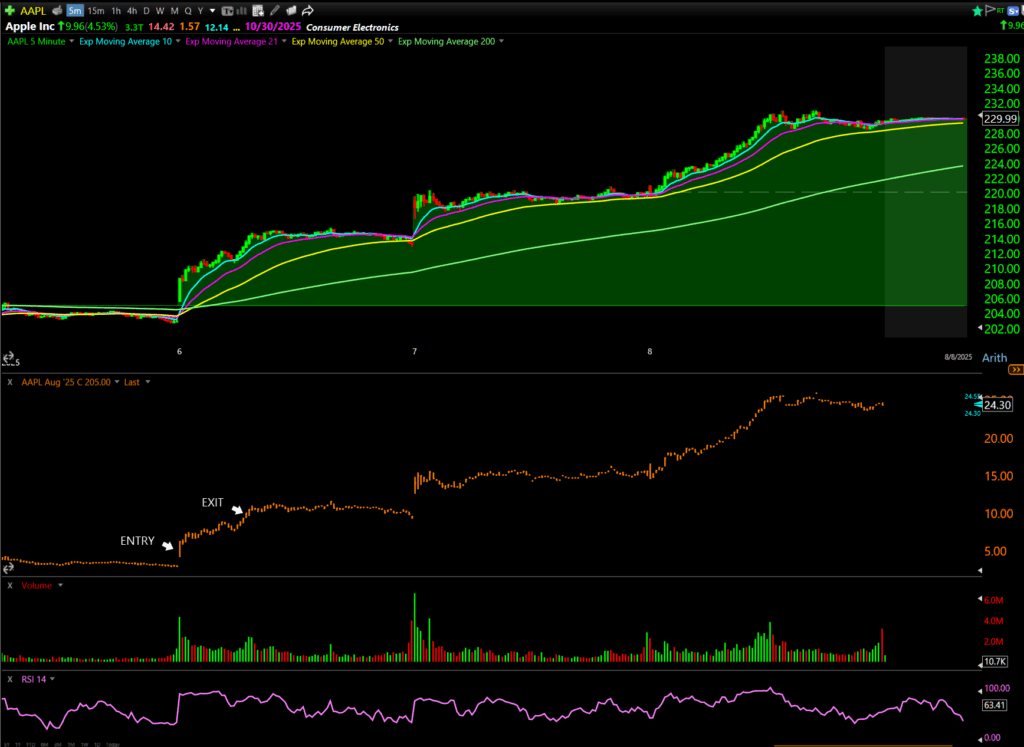Viewport: 1024px width, 747px height.
Task: Click the 10/30/2025 date value
Action: tap(273, 27)
